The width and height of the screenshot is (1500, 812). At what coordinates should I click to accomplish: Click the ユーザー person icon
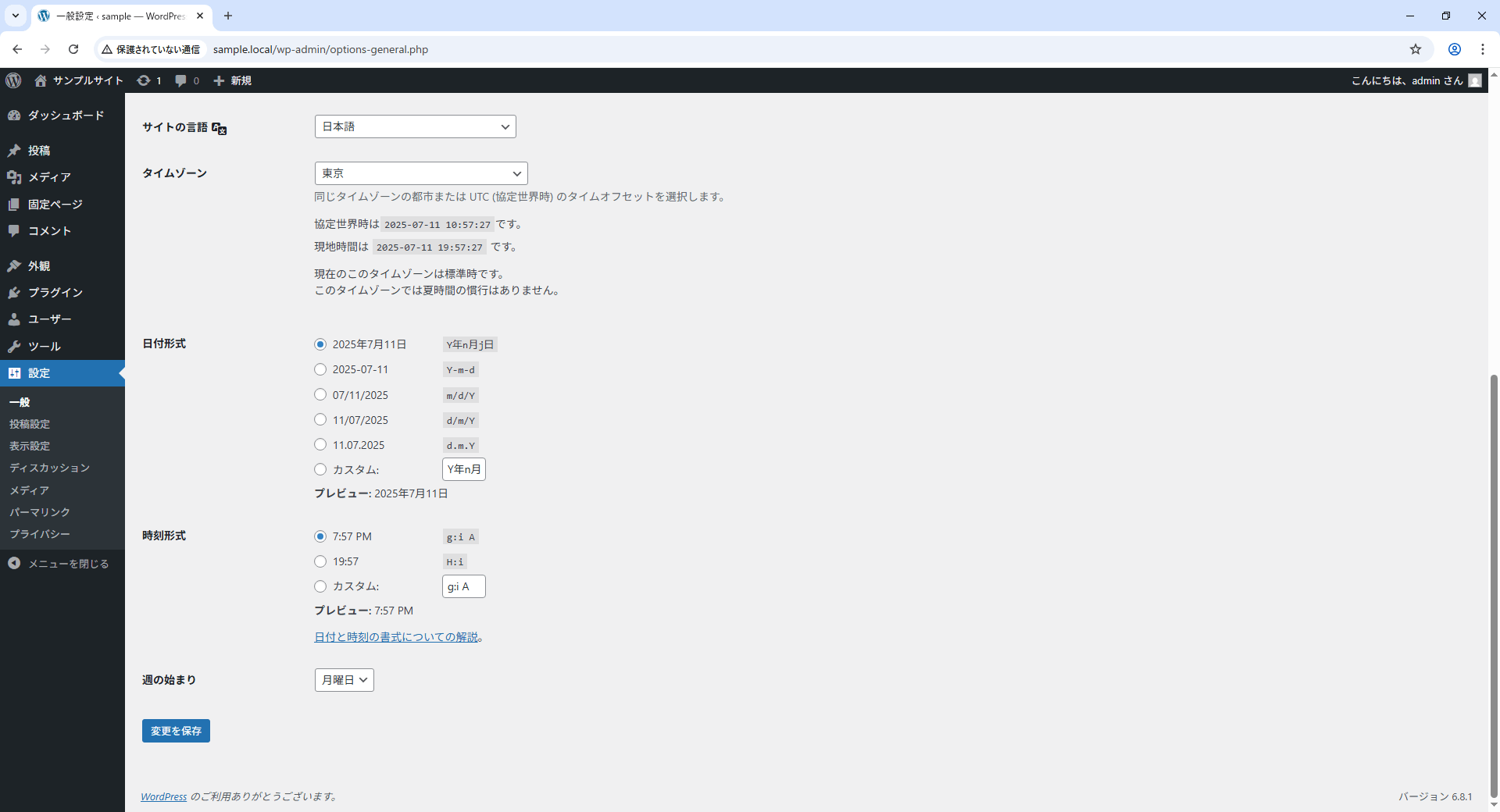(x=14, y=319)
